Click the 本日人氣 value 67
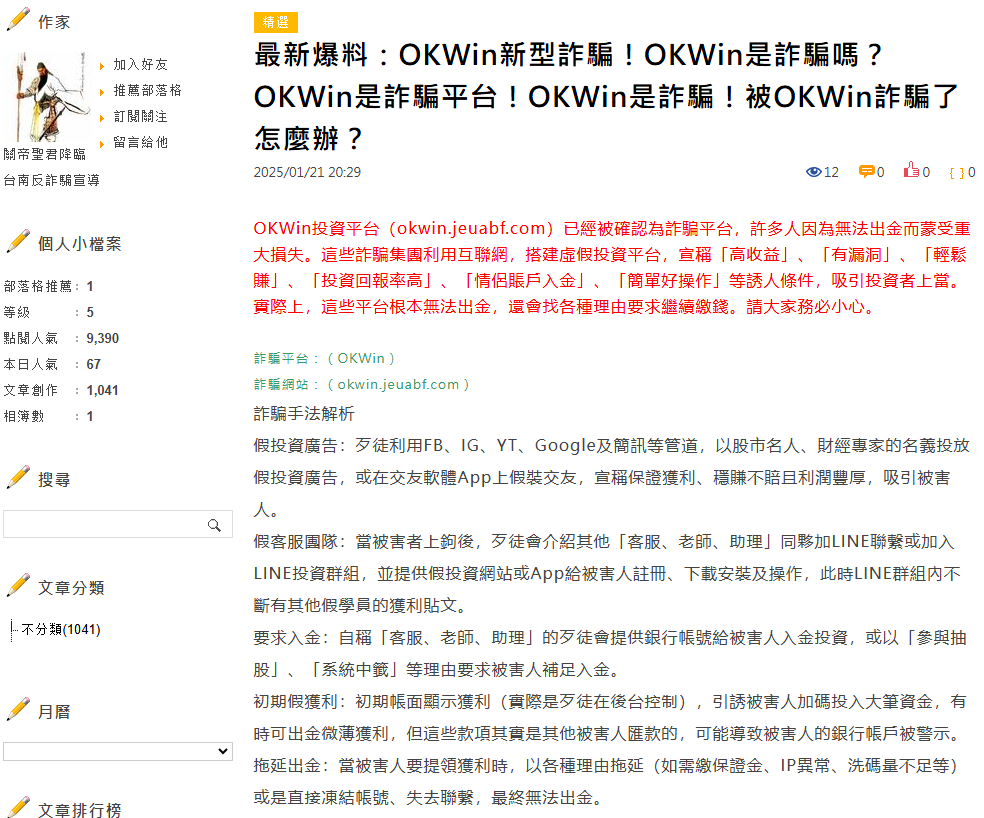The height and width of the screenshot is (818, 984). click(x=94, y=364)
